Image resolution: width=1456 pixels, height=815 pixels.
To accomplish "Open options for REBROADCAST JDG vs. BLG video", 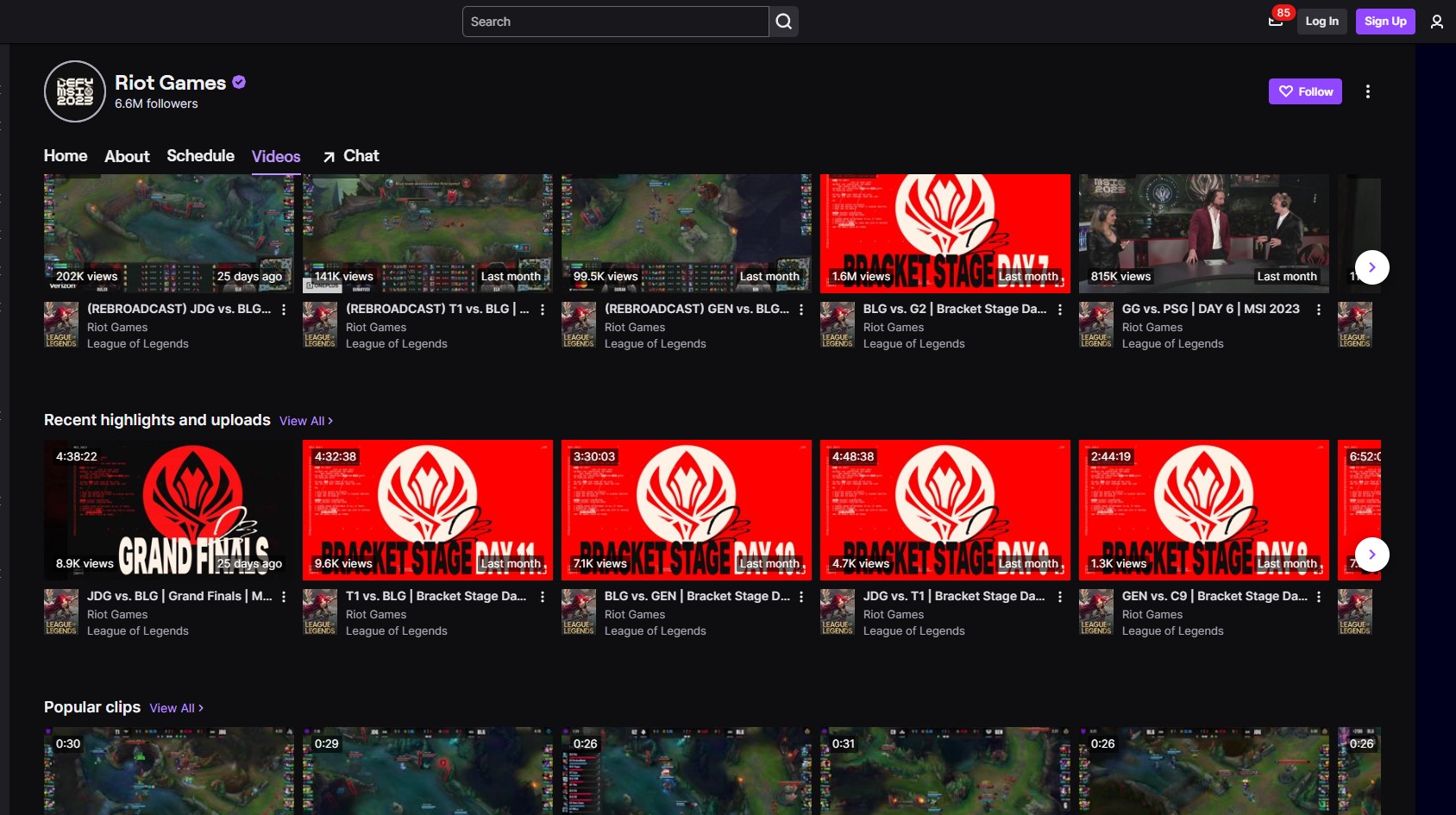I will click(284, 310).
